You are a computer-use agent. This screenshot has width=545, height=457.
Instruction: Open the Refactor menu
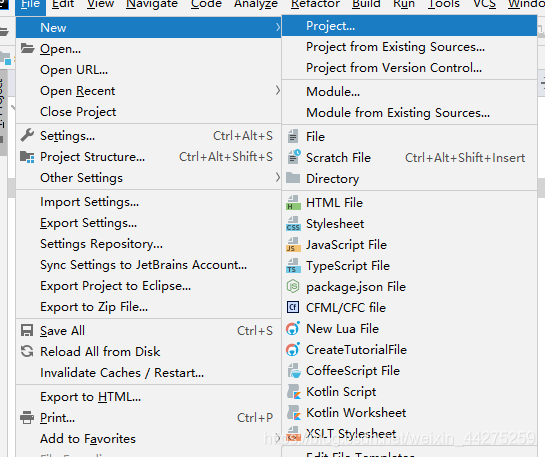click(x=315, y=4)
